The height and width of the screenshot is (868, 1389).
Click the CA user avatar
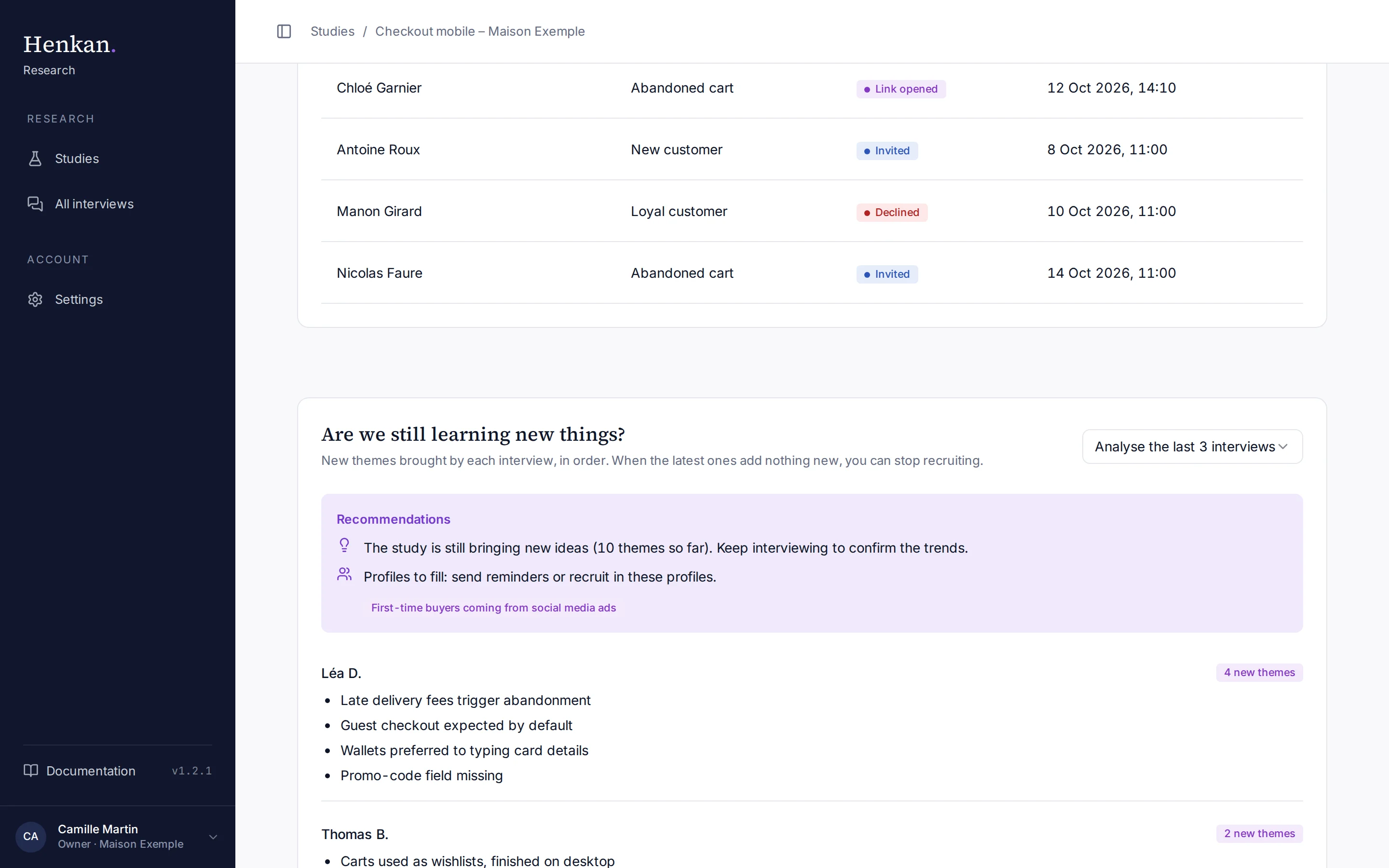tap(31, 837)
